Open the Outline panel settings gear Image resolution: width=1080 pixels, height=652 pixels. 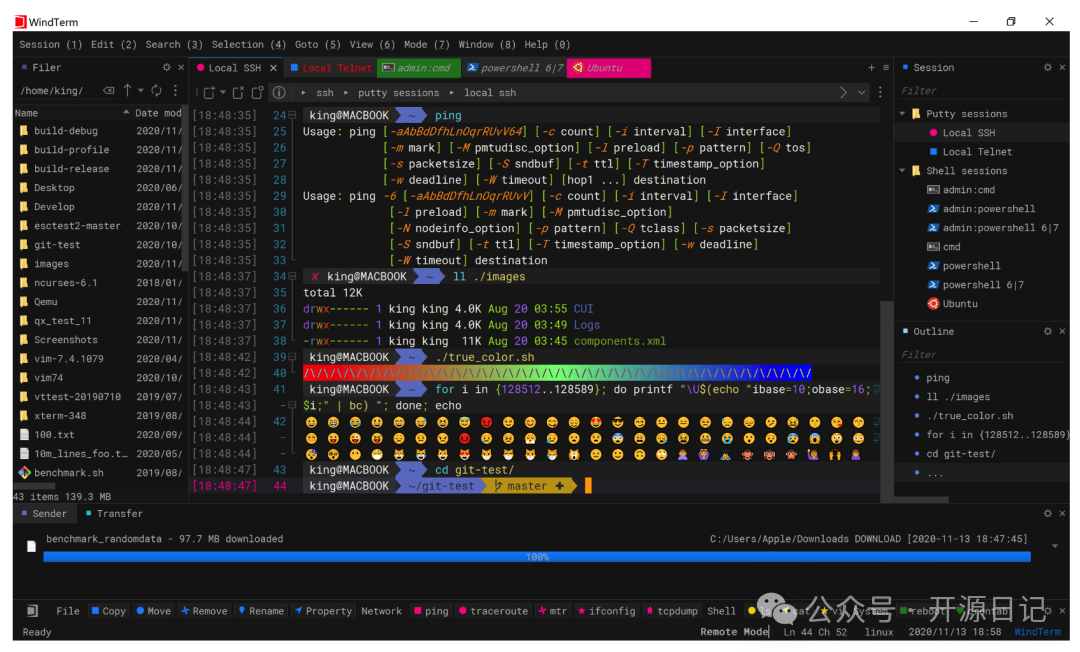click(x=1047, y=331)
